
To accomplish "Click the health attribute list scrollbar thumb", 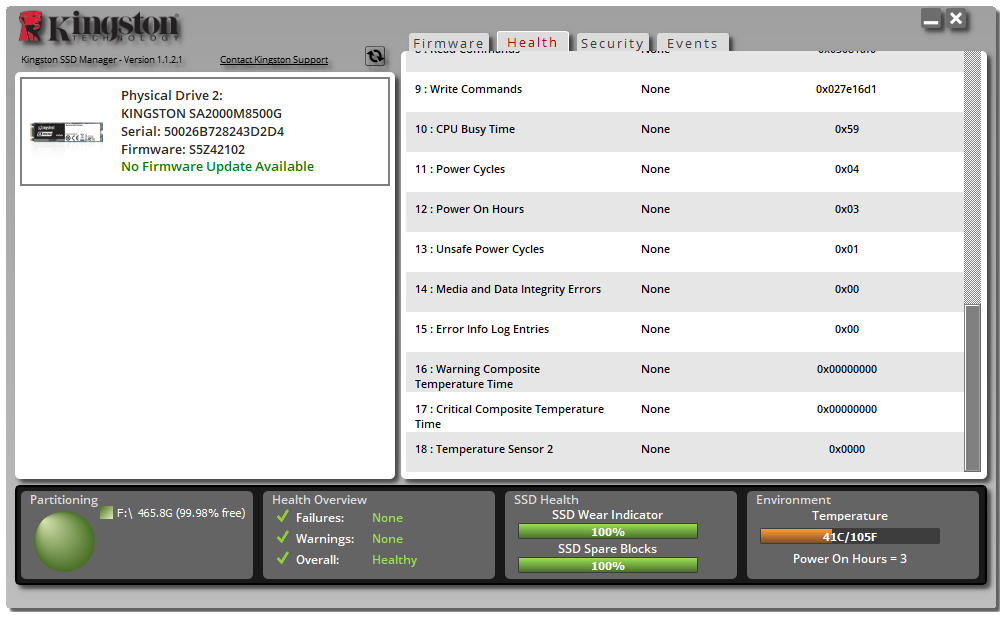I will (973, 387).
